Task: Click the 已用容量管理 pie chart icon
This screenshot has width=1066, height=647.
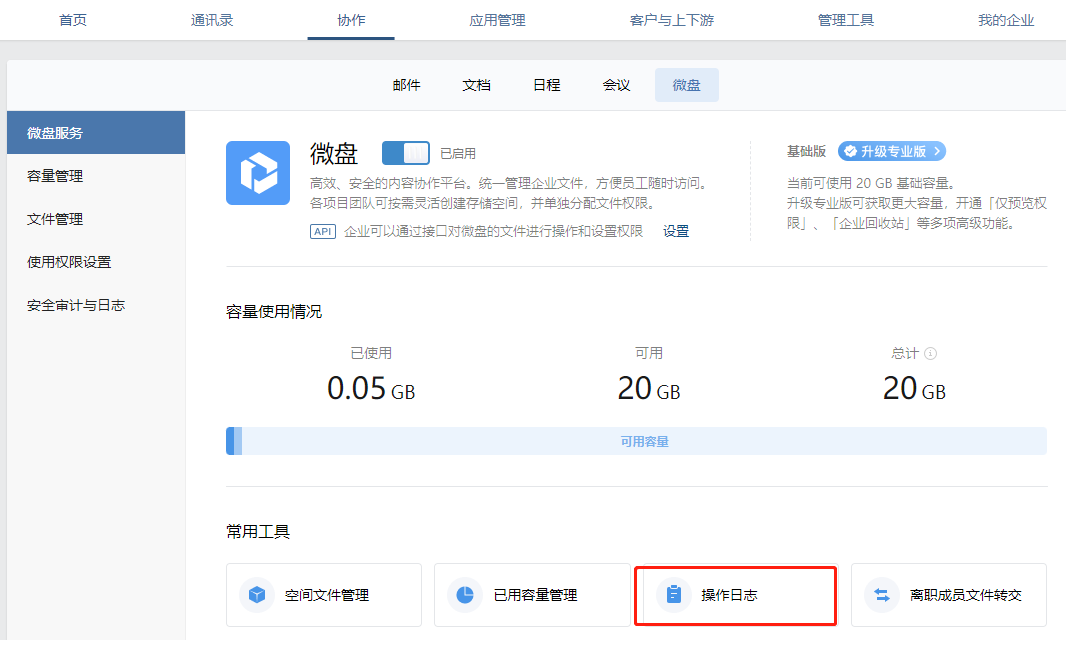Action: pyautogui.click(x=465, y=595)
